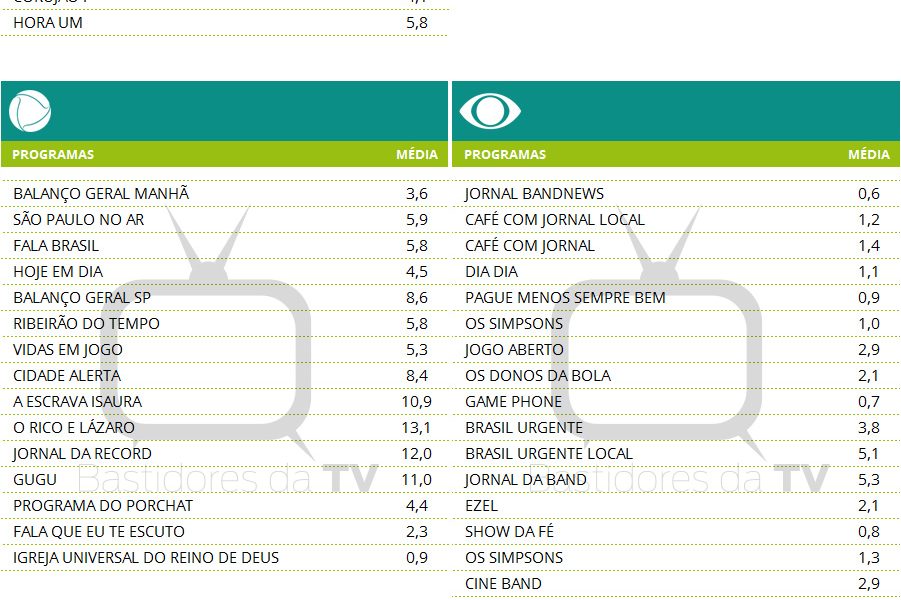Select A ESCRAVA ISAURA row
Screen dimensions: 901x600
point(78,402)
